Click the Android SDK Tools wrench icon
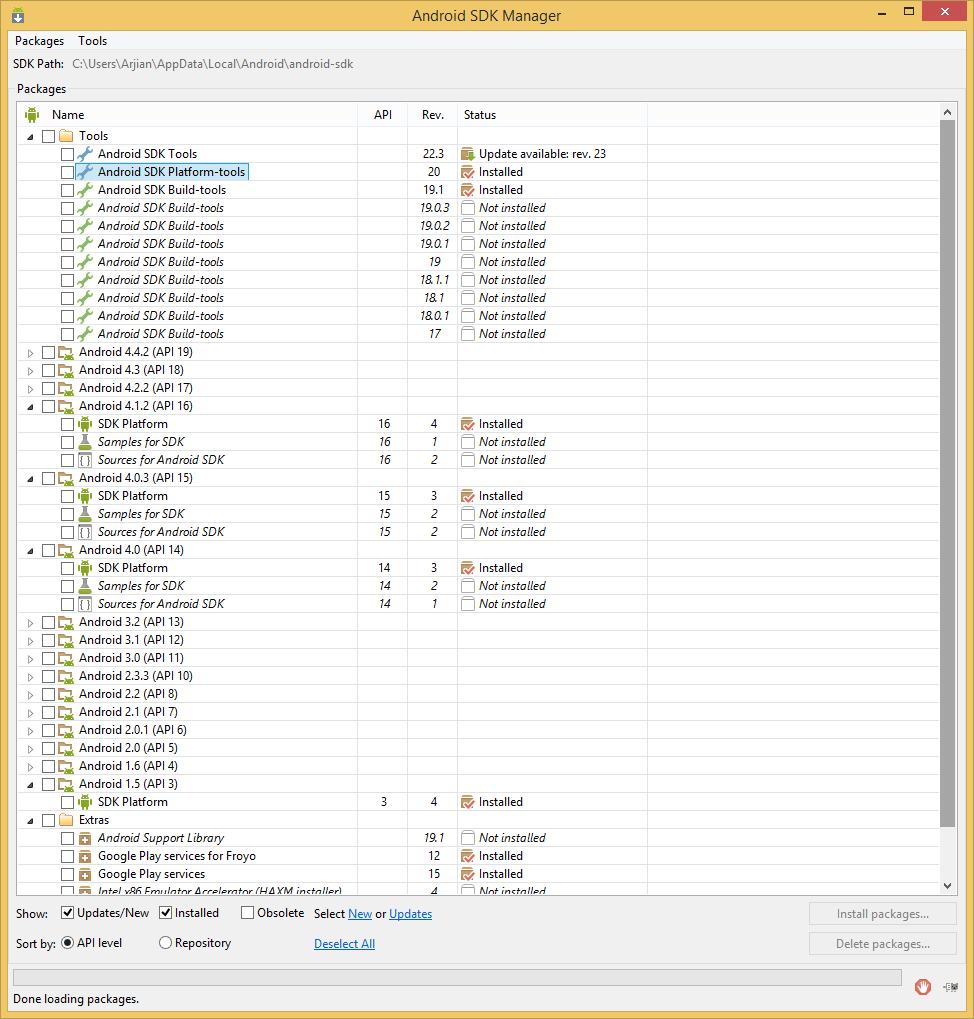This screenshot has width=974, height=1019. pyautogui.click(x=85, y=154)
